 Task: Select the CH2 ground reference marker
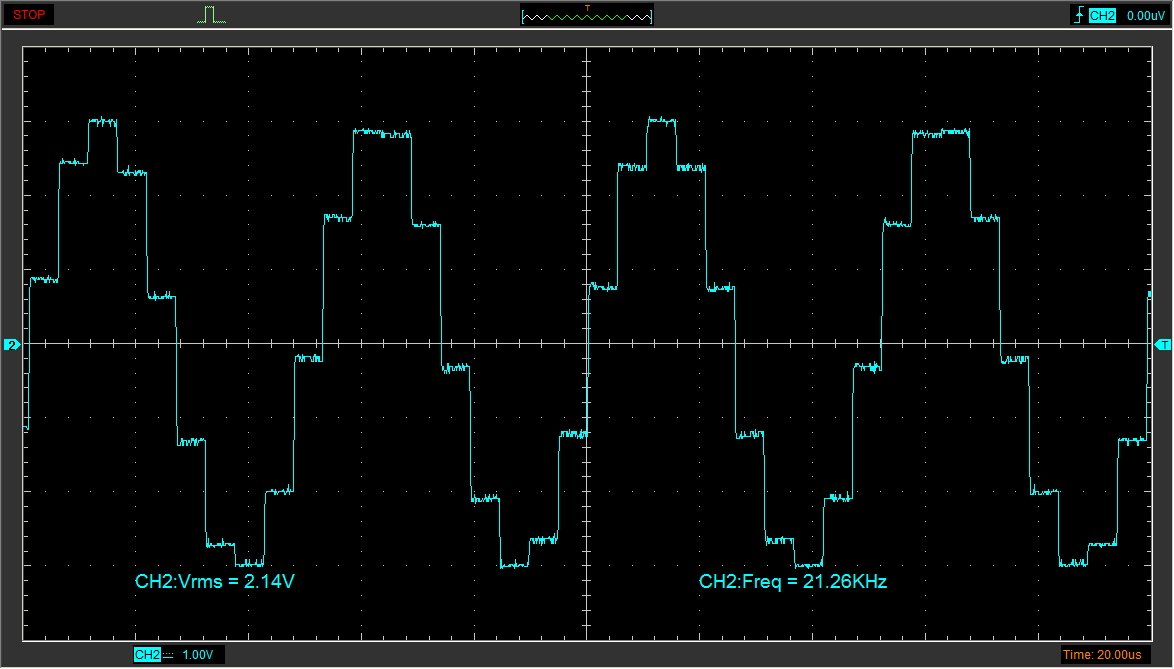[x=12, y=344]
